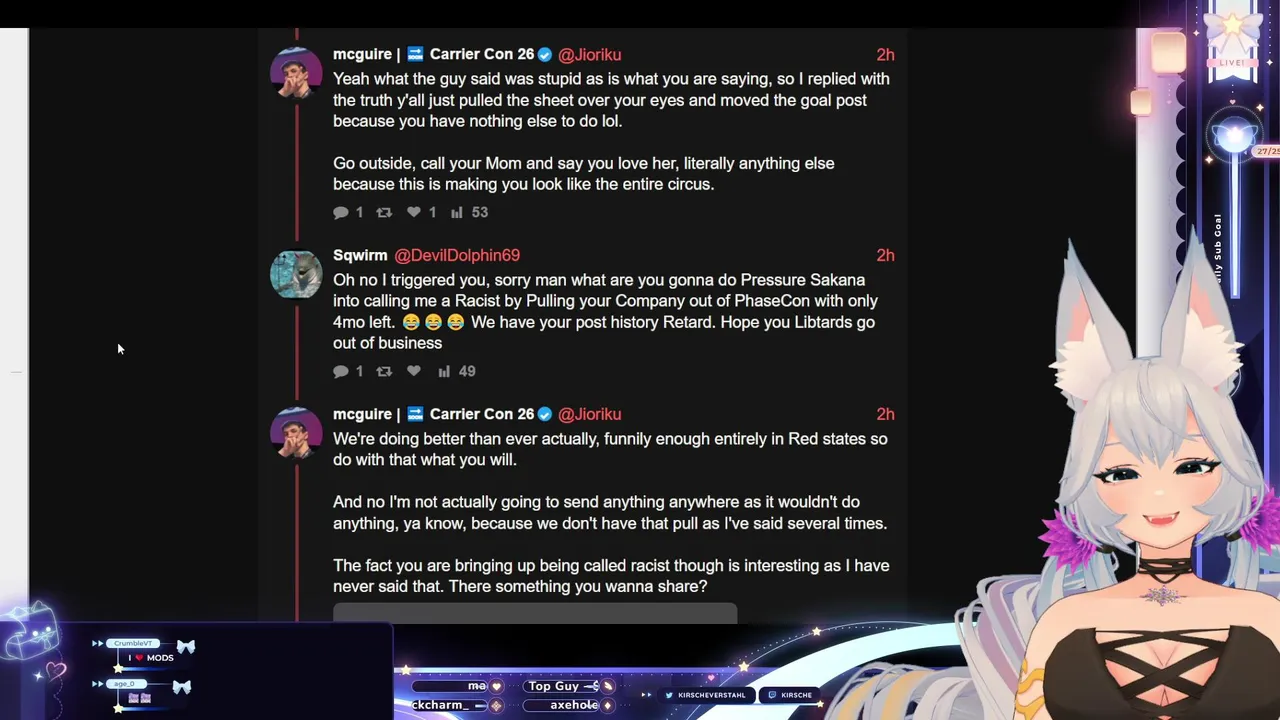Screen dimensions: 1280x720
Task: Click the views stat icon showing 53
Action: point(457,212)
